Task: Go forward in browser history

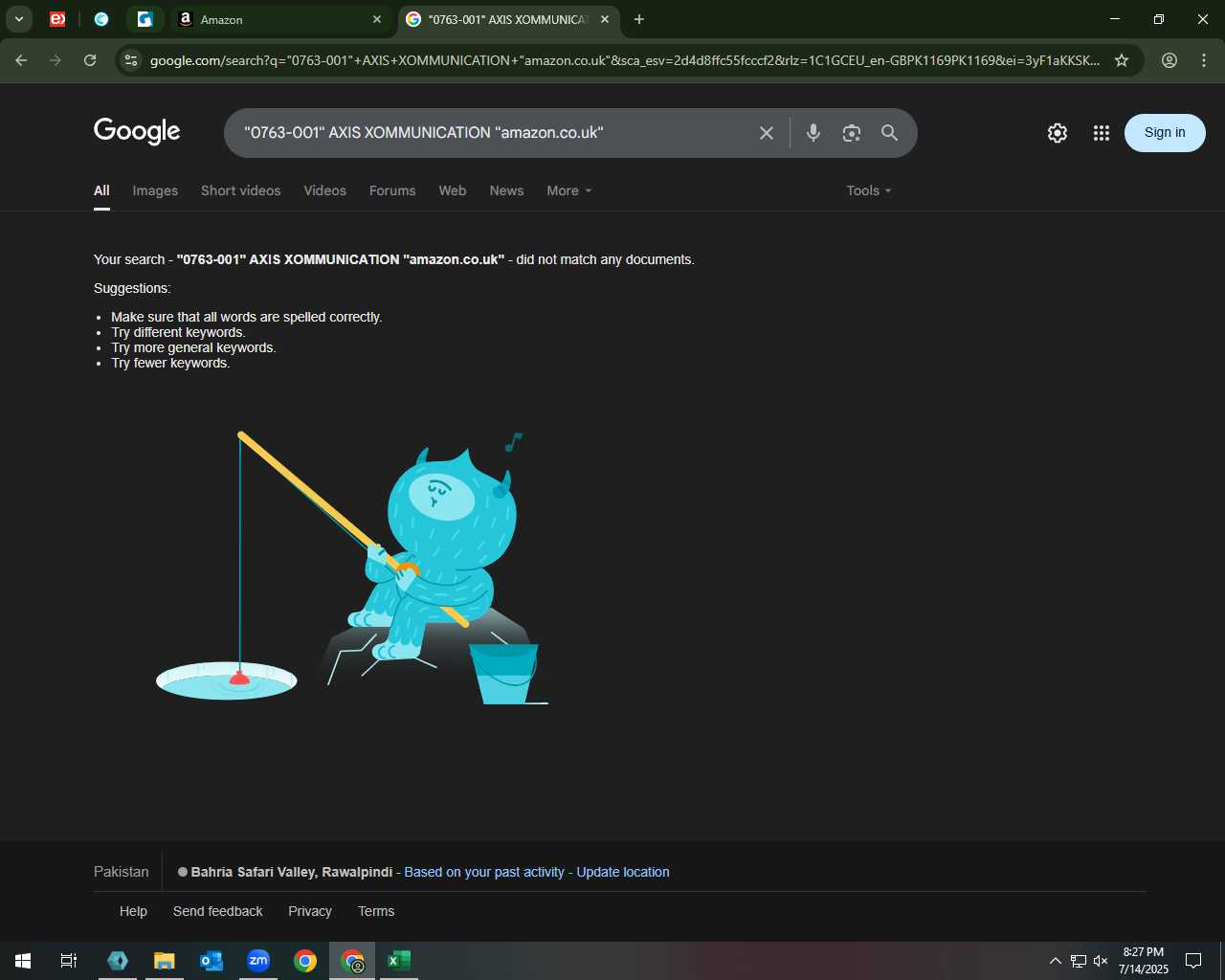Action: pyautogui.click(x=56, y=60)
